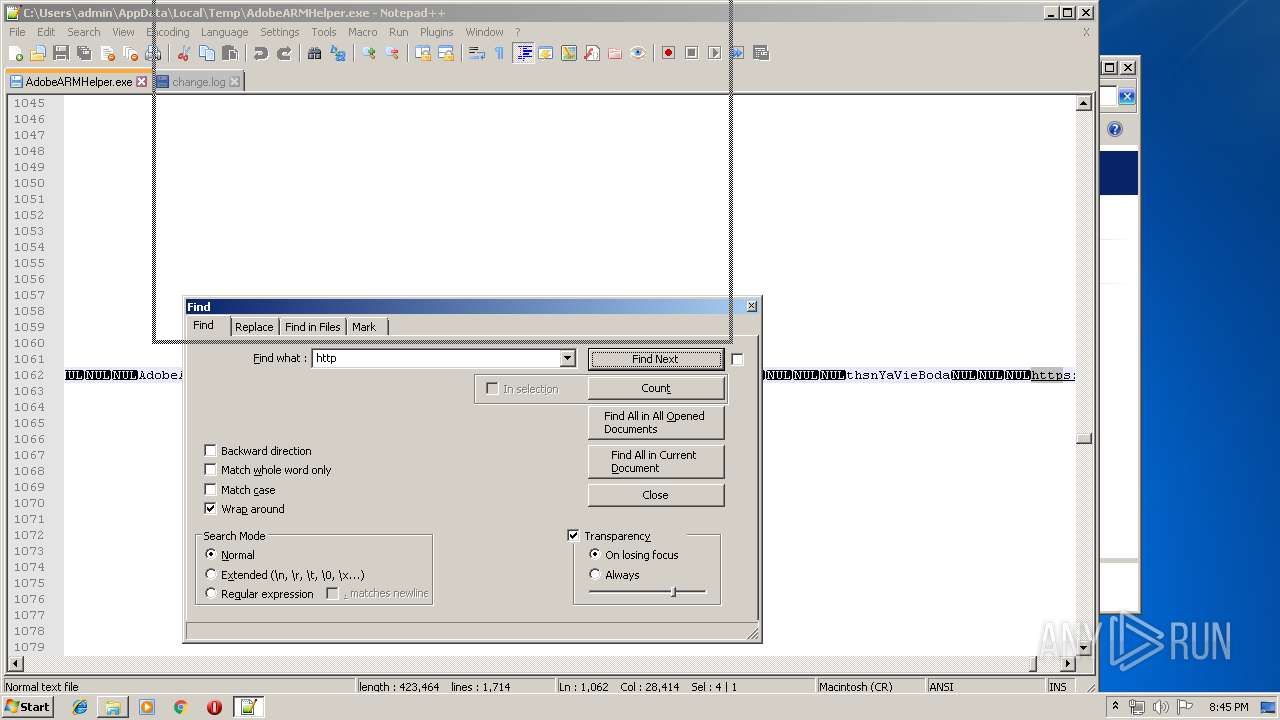Viewport: 1280px width, 720px height.
Task: Toggle the checkbox next to Find Next
Action: pyautogui.click(x=737, y=359)
